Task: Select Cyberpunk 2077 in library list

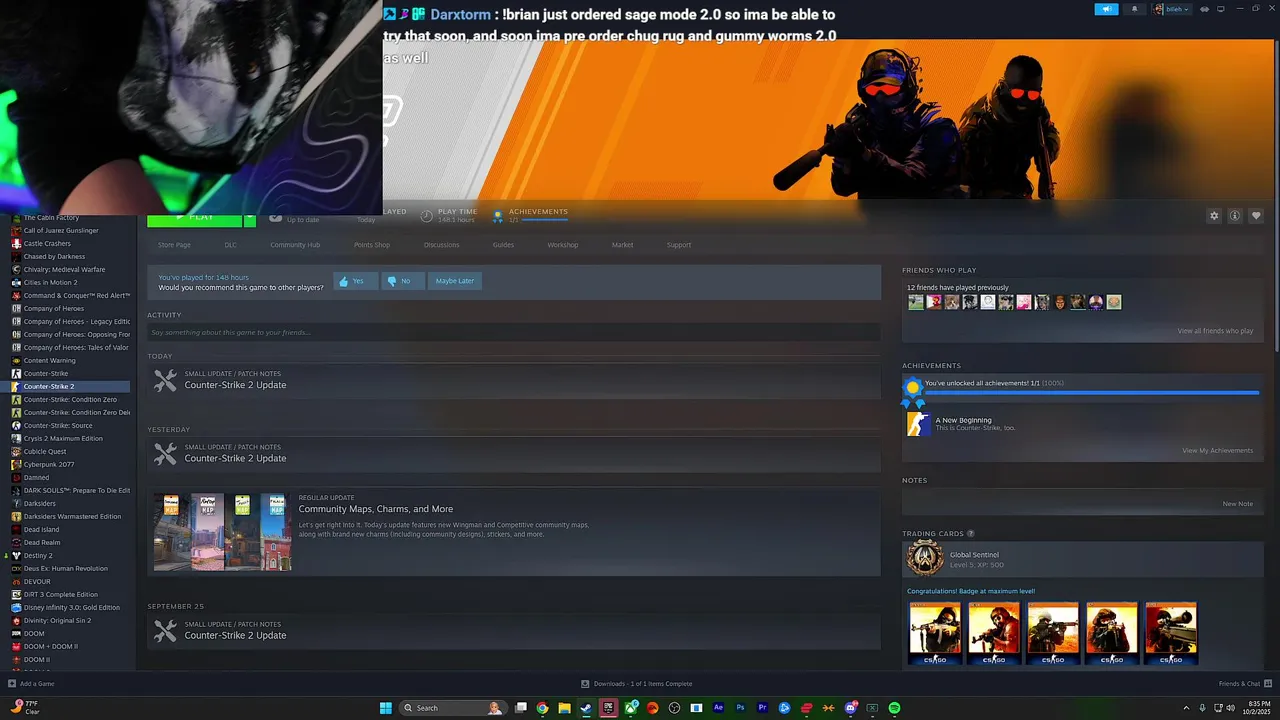Action: pyautogui.click(x=49, y=465)
